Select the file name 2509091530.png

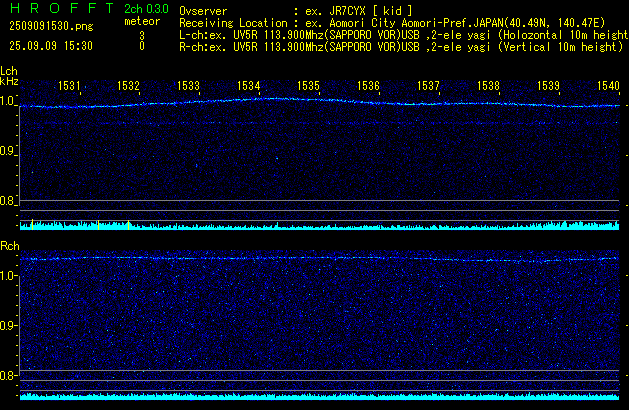coord(51,26)
